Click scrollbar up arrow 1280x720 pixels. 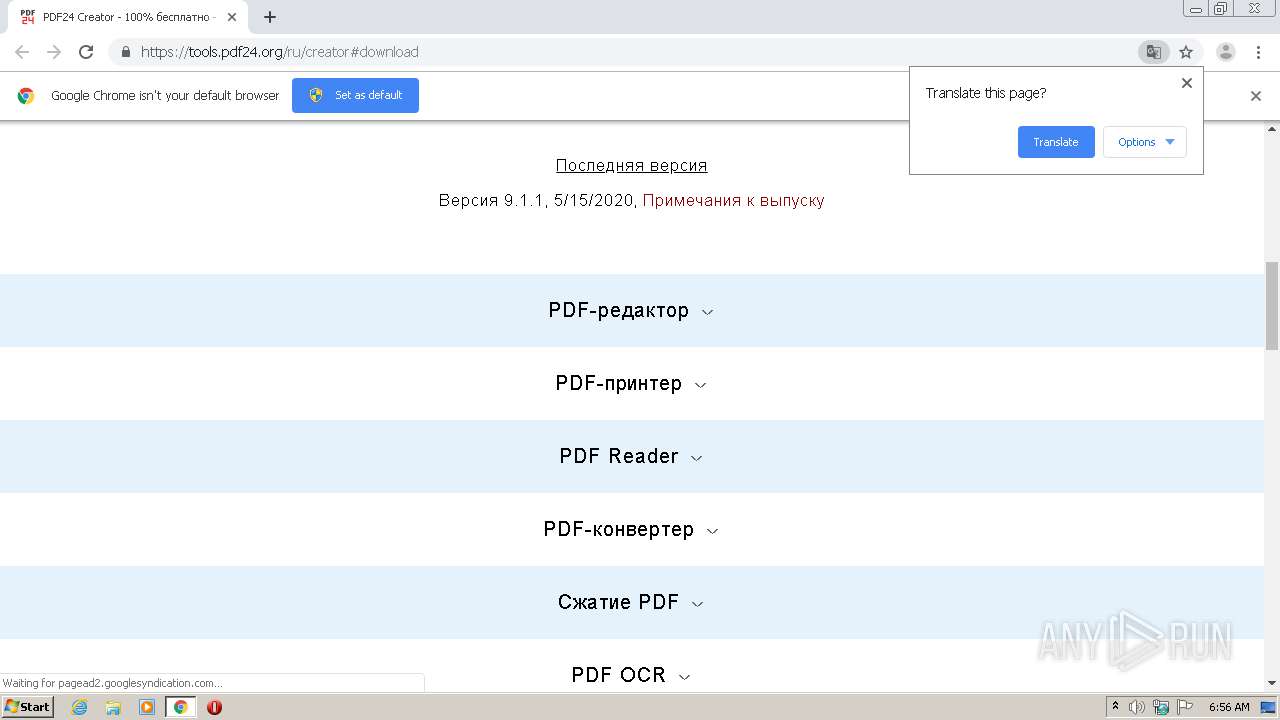point(1272,129)
